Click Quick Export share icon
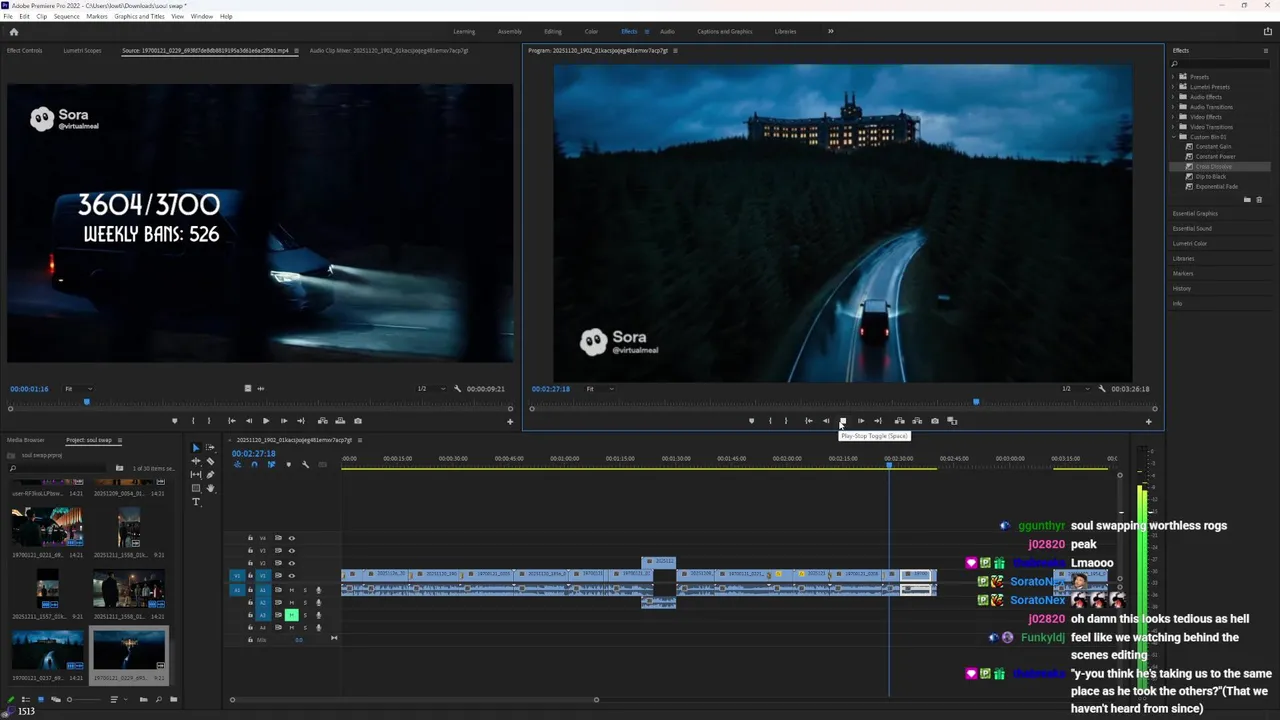 (1268, 31)
